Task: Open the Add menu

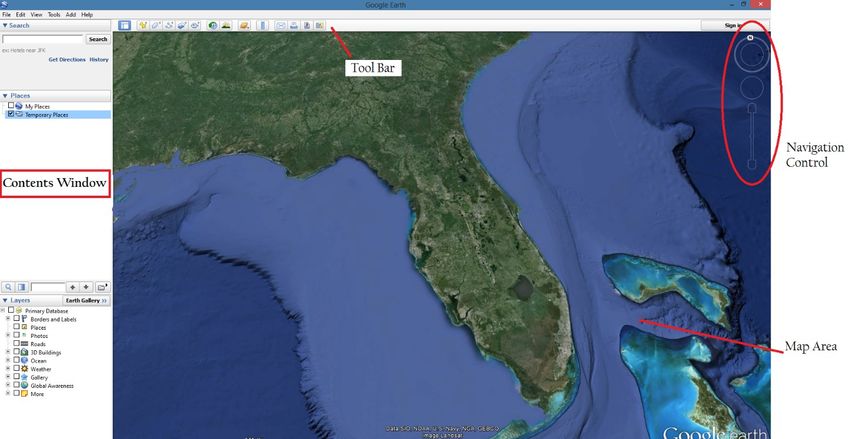Action: 71,15
